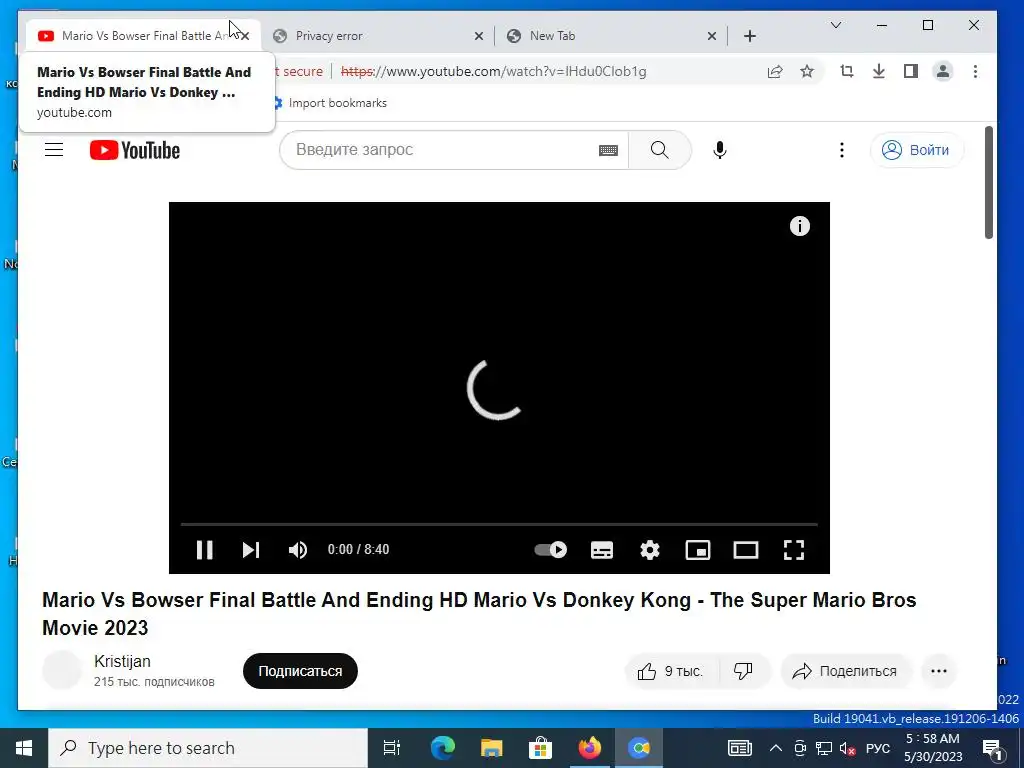This screenshot has width=1024, height=768.
Task: Change the РУС input language
Action: (x=878, y=748)
